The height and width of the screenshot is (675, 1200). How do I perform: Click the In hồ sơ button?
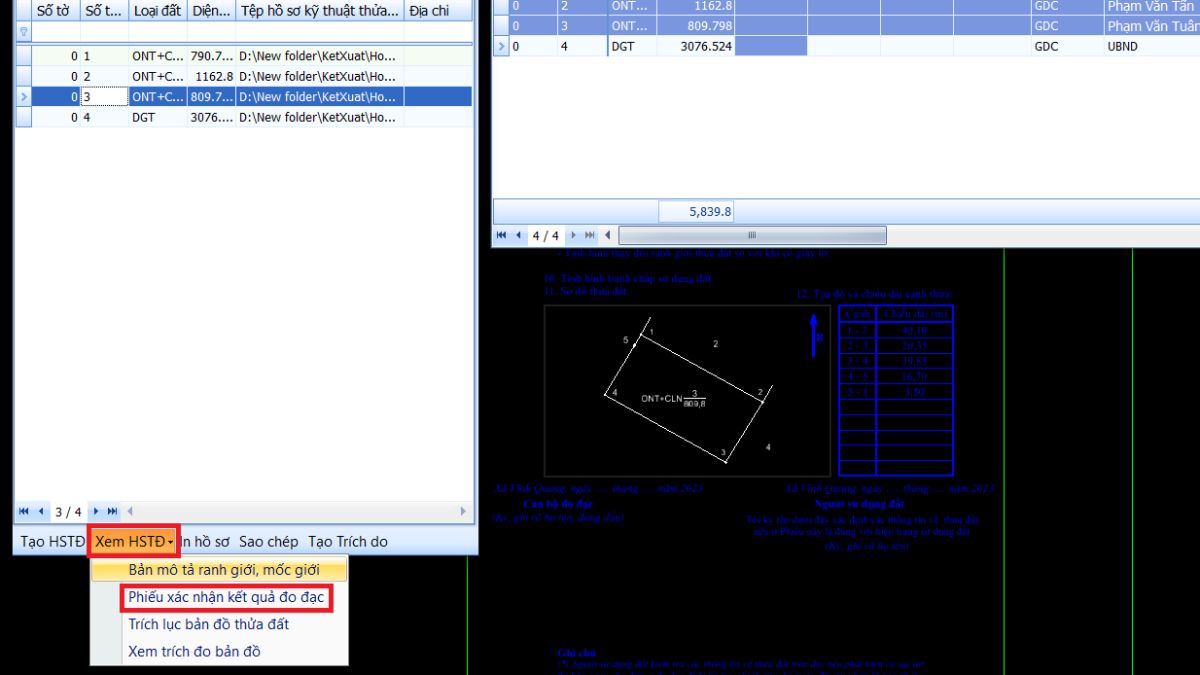[x=206, y=541]
